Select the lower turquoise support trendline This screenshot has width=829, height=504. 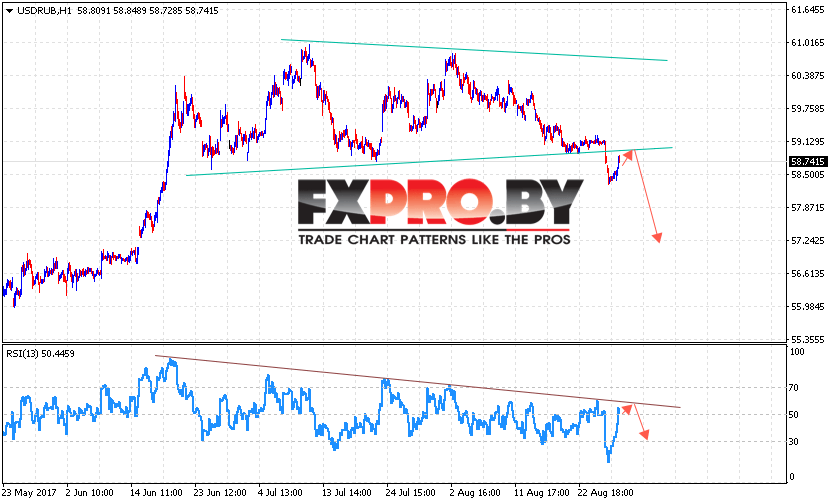pos(429,161)
